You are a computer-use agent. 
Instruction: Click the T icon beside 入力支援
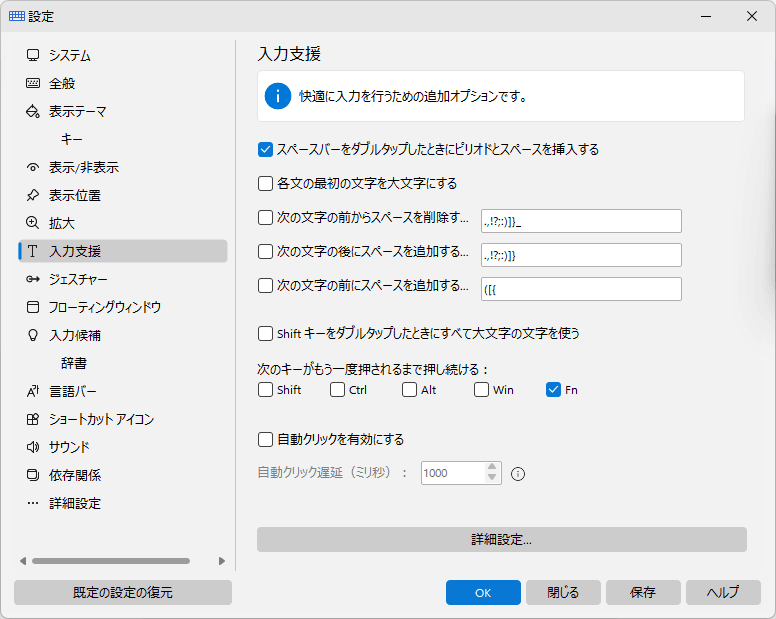(33, 251)
